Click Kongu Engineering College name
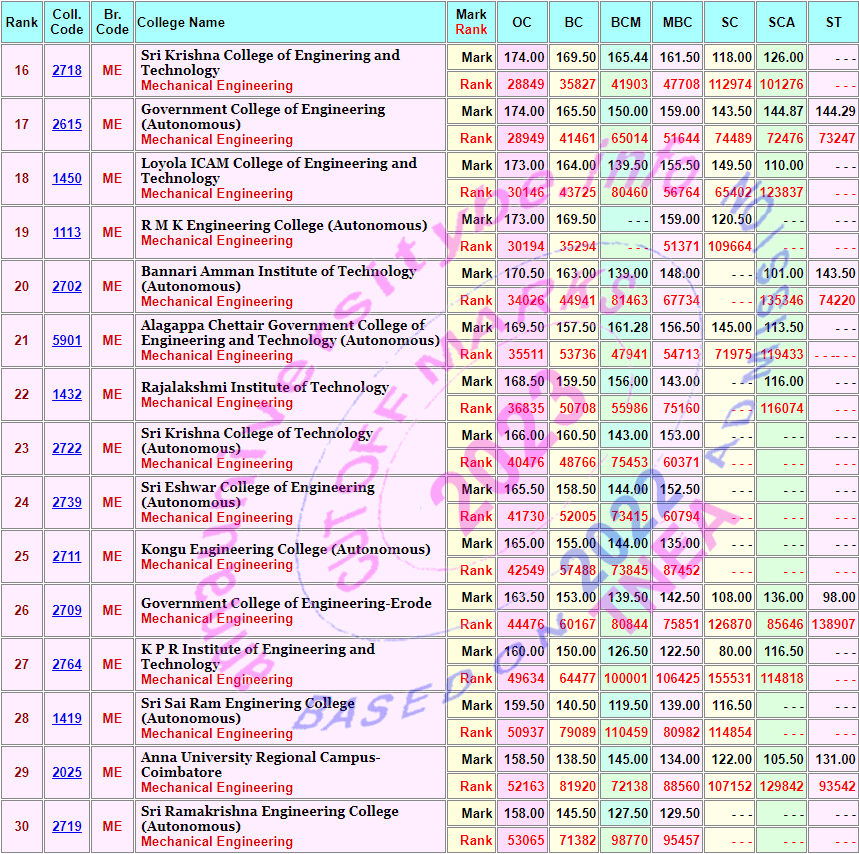Viewport: 859px width, 854px height. [285, 549]
